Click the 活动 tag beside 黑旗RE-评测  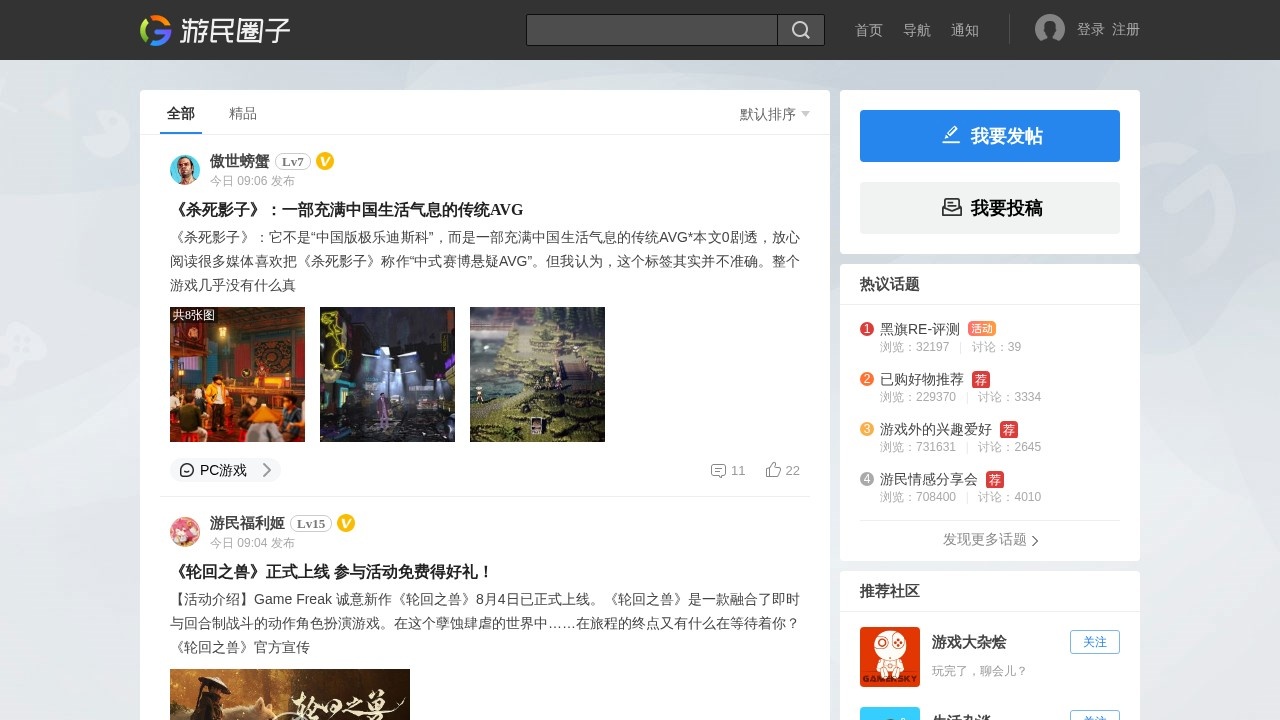point(982,329)
